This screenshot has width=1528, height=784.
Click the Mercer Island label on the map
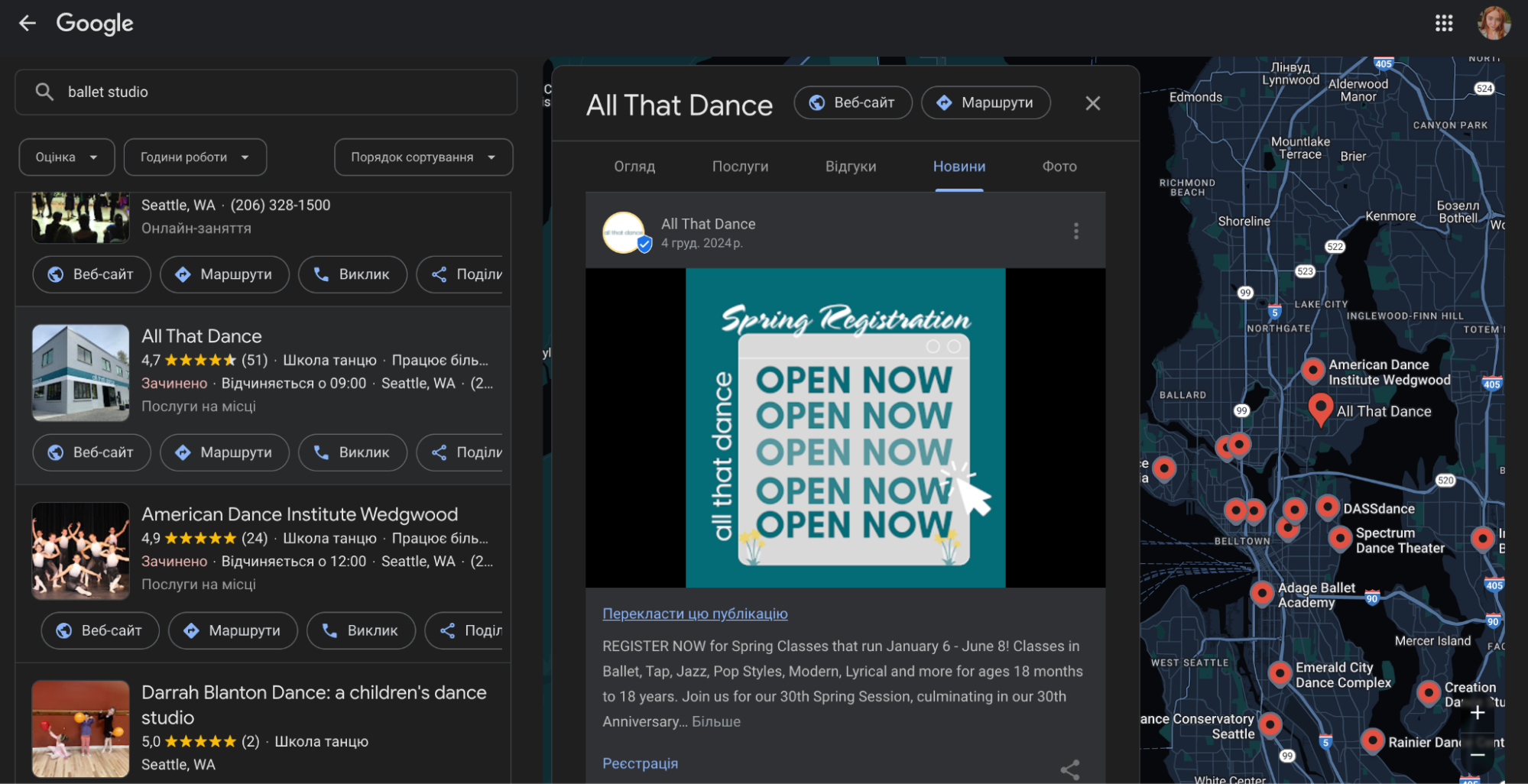coord(1432,641)
